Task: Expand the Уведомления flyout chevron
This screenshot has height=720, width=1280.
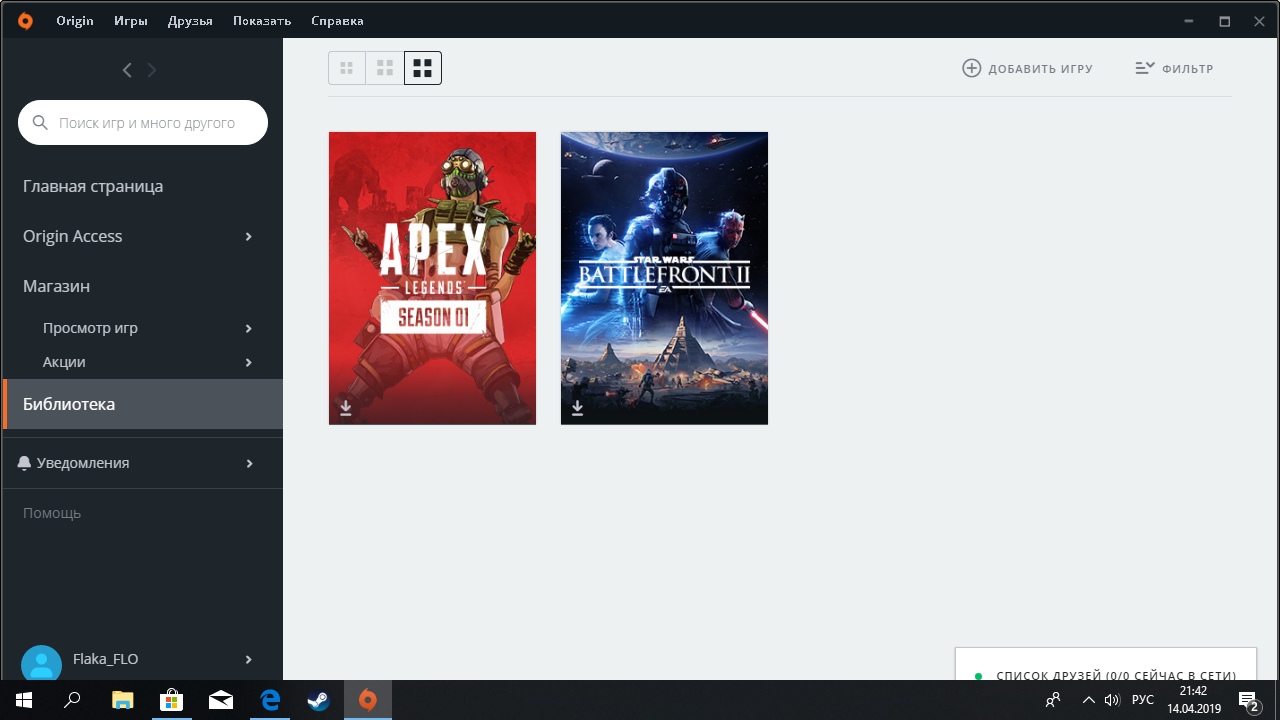Action: 249,463
